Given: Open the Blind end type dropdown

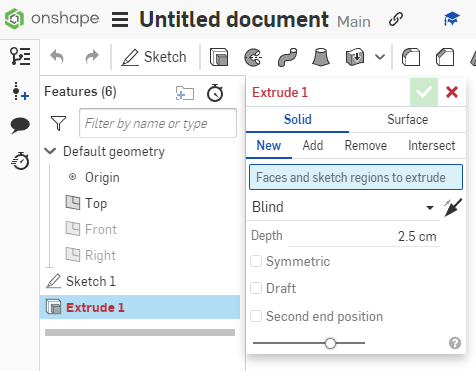Looking at the screenshot, I should point(343,207).
